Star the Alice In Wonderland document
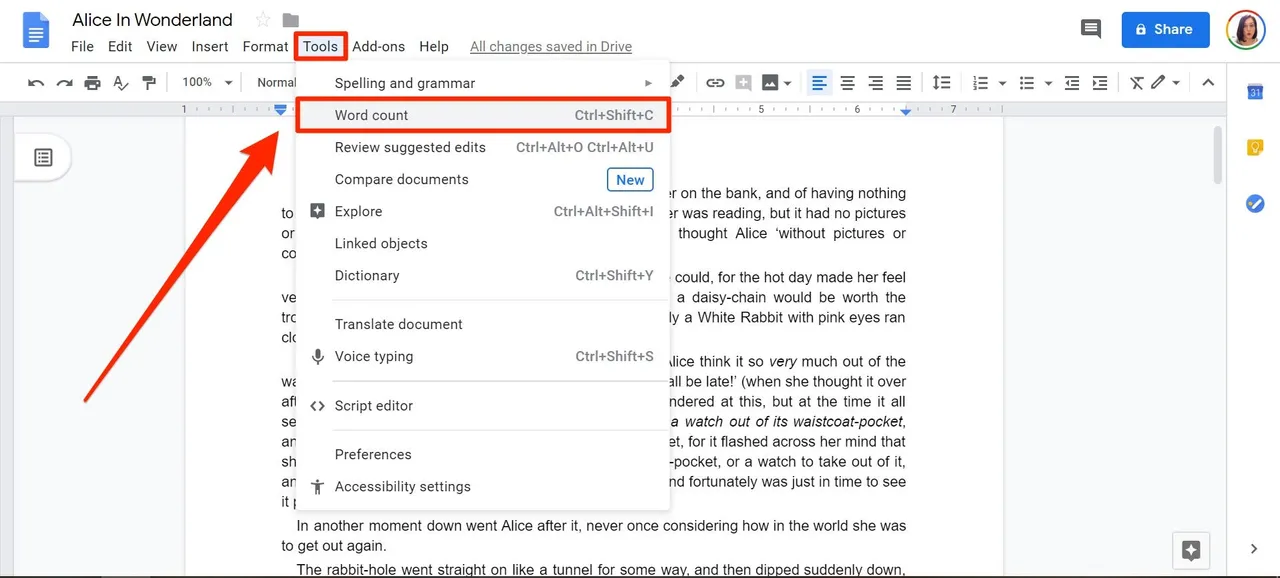Screen dimensions: 1280x578 point(263,20)
